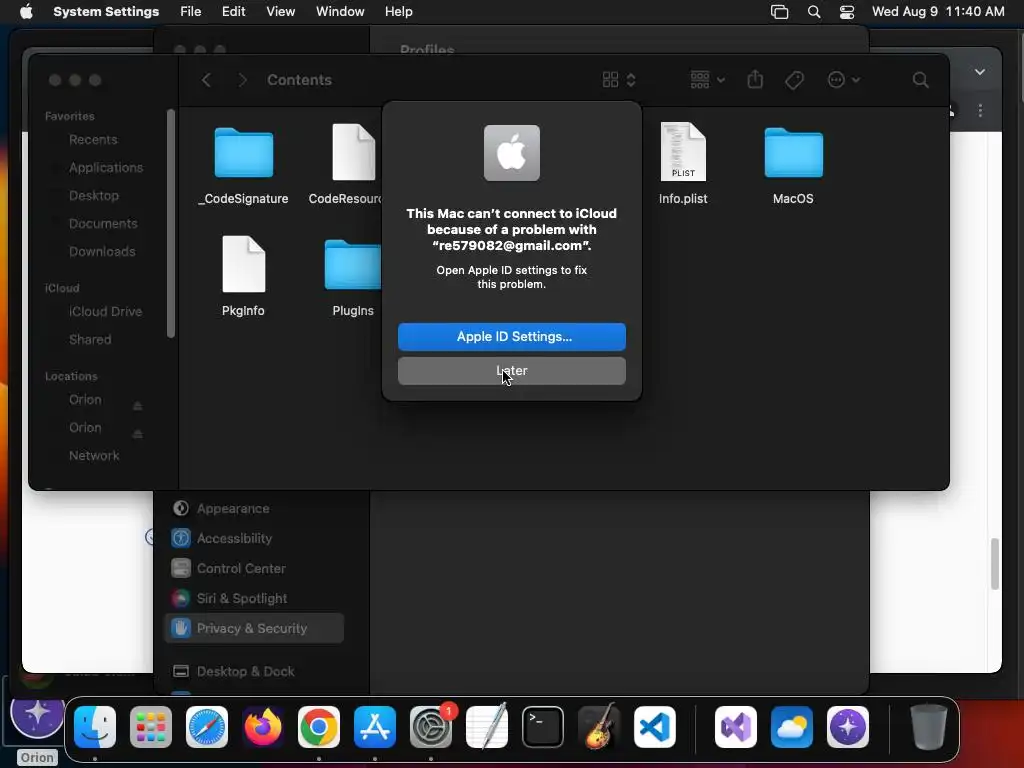Click the Finder sidebar scrollbar
This screenshot has height=768, width=1024.
coord(171,223)
